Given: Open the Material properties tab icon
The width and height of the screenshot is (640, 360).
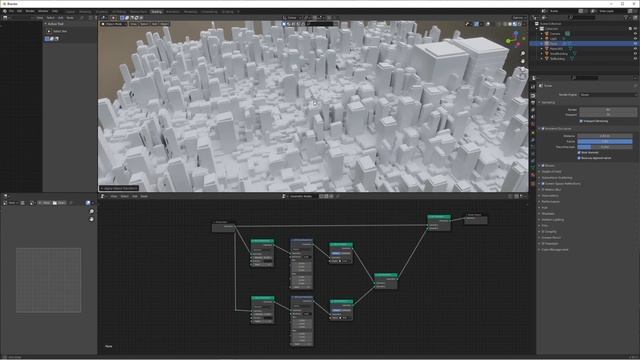Looking at the screenshot, I should [533, 176].
